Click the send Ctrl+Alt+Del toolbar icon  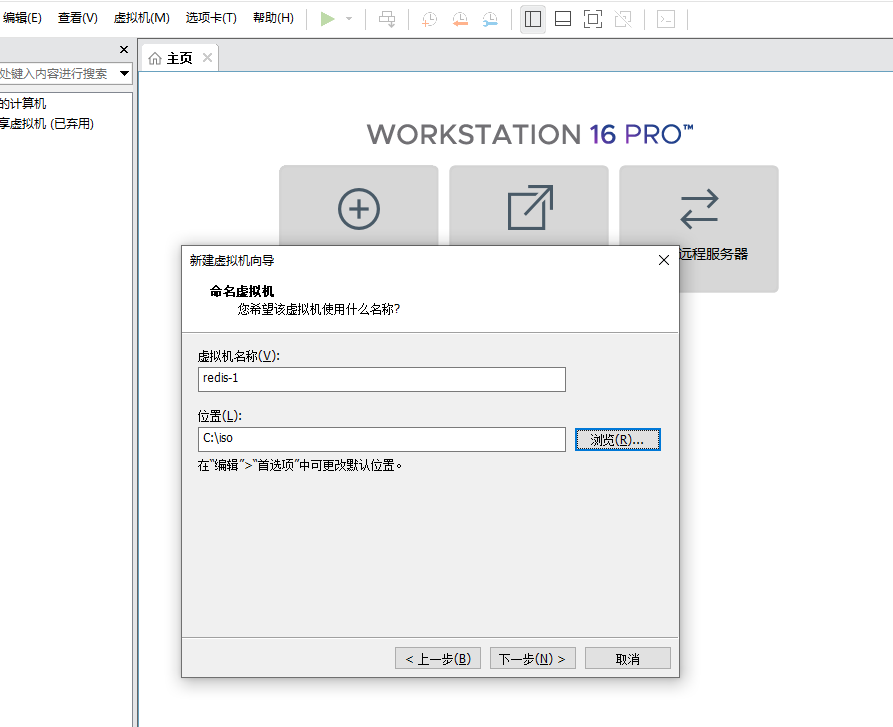point(387,19)
